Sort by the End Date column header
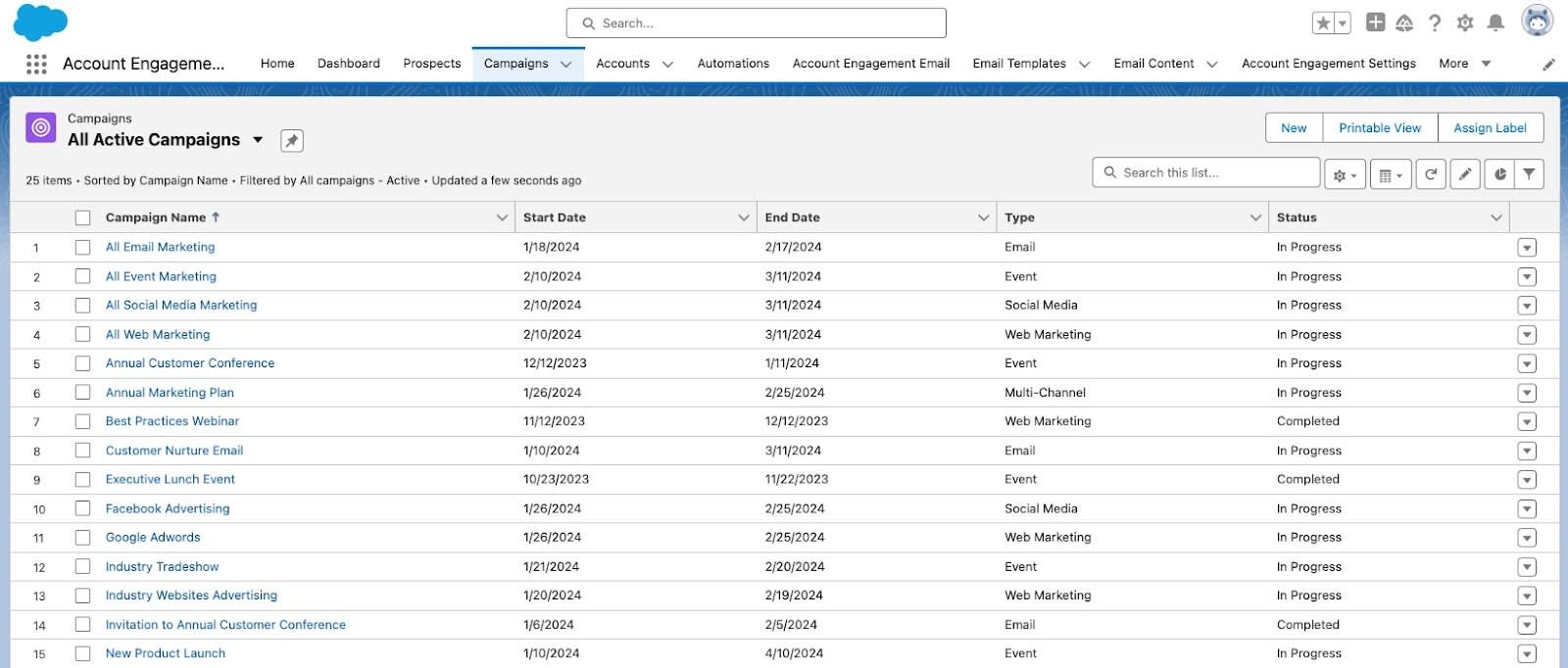The height and width of the screenshot is (668, 1568). pyautogui.click(x=793, y=217)
